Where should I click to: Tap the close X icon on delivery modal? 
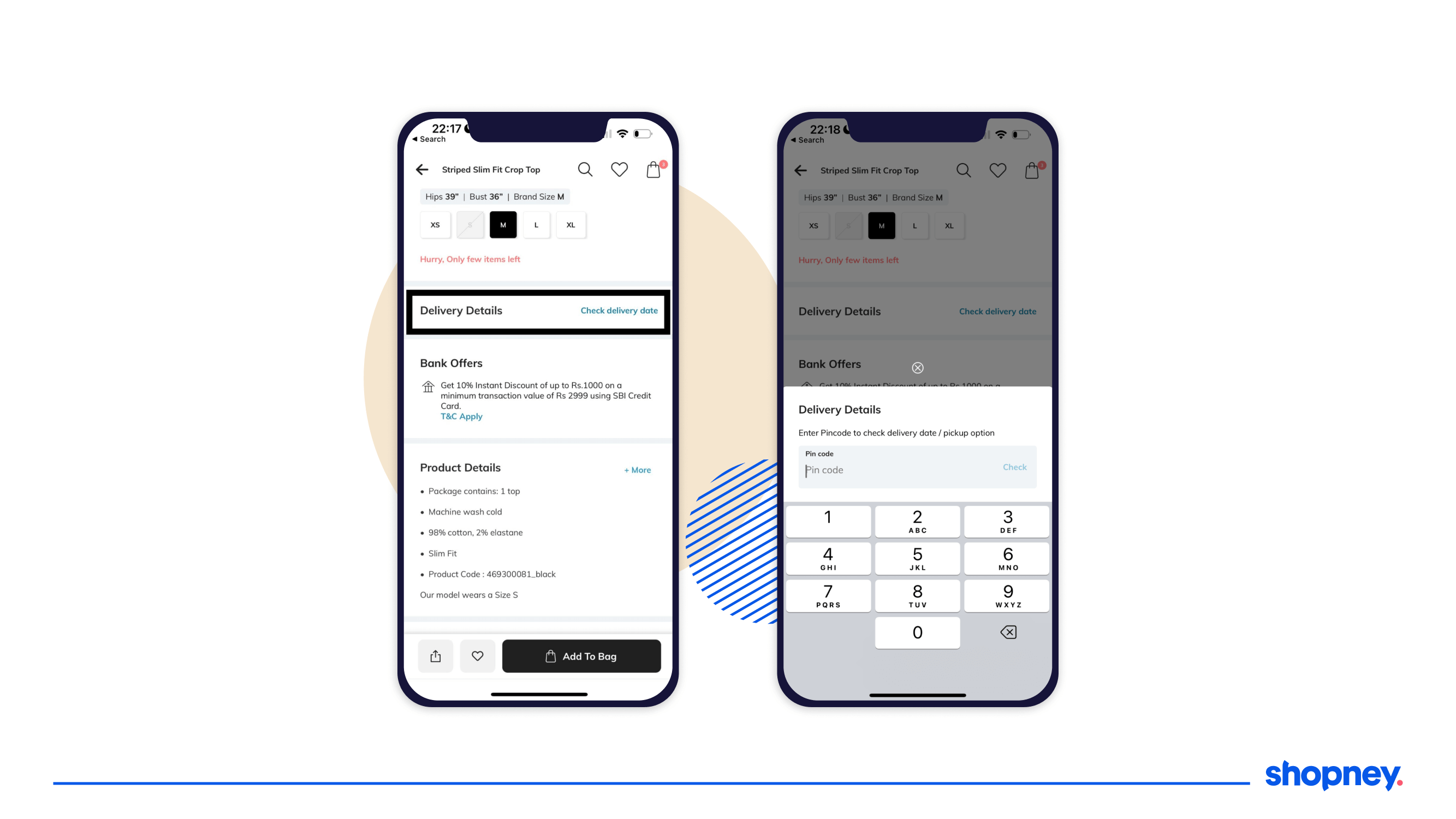point(918,368)
